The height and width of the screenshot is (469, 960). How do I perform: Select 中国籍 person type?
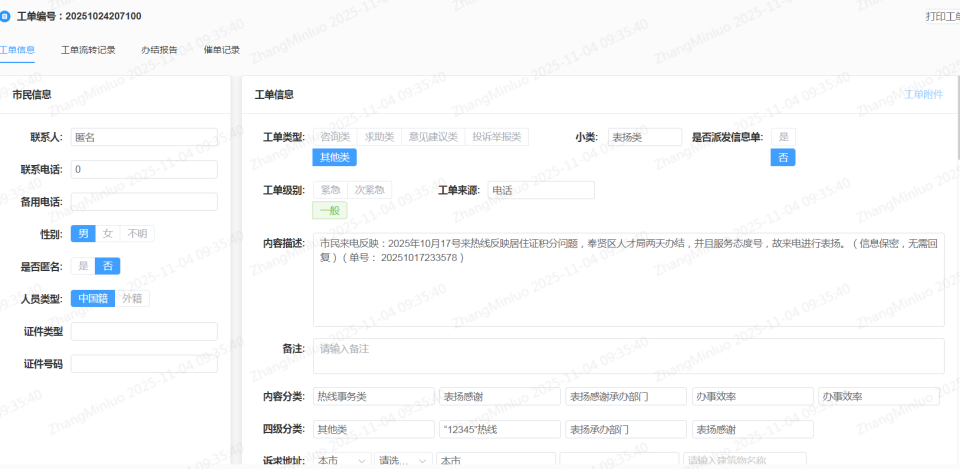[92, 298]
